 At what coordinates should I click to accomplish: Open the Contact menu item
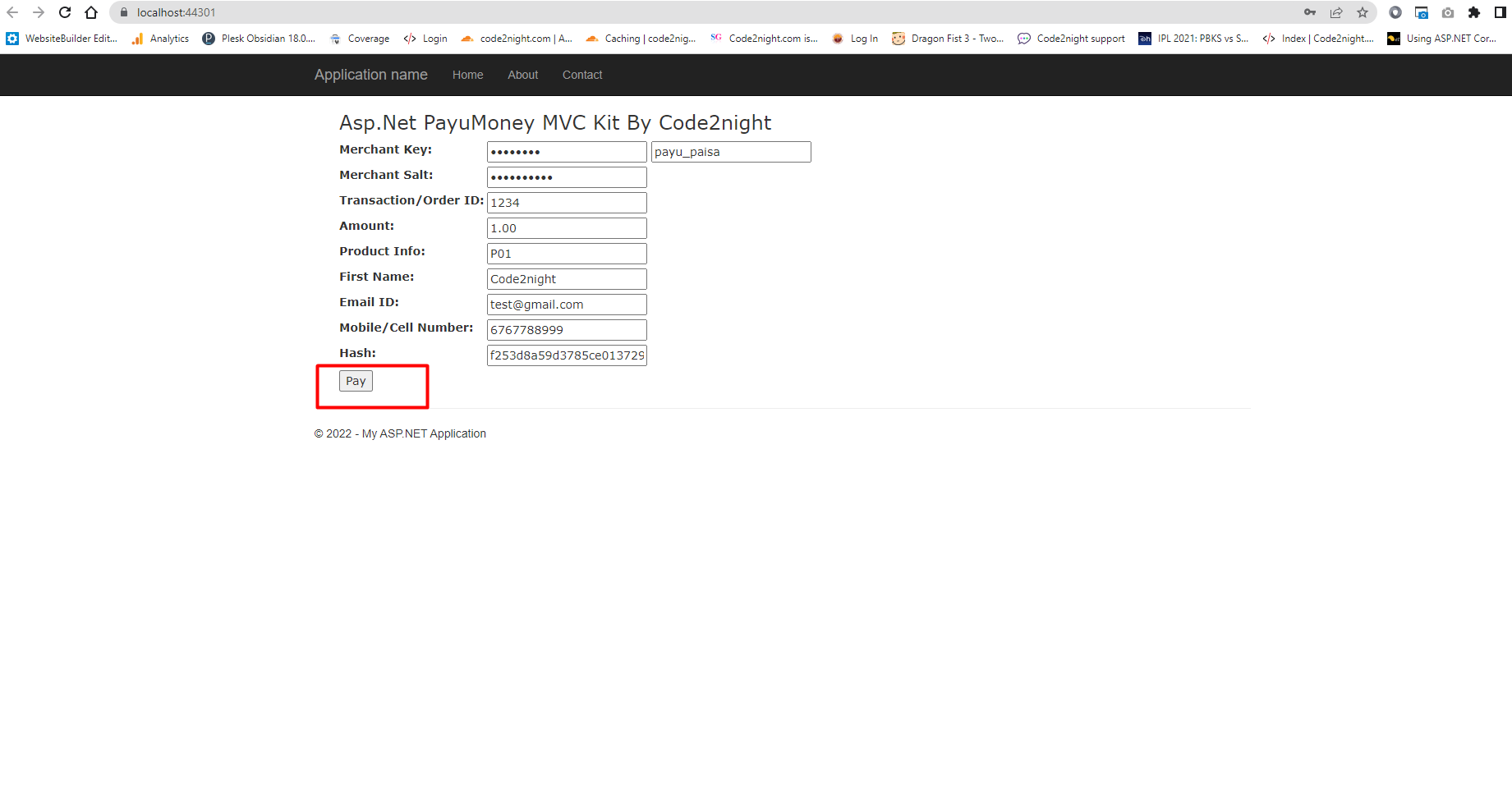click(x=582, y=75)
